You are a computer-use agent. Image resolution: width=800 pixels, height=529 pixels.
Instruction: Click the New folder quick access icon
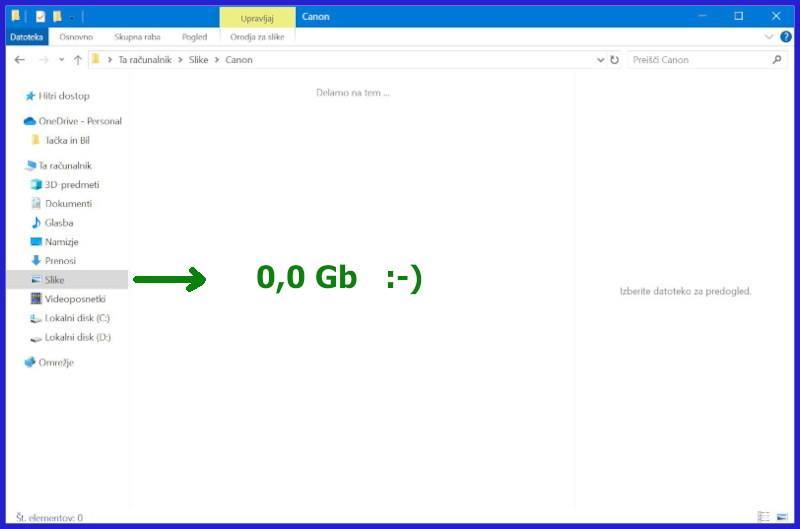click(57, 16)
